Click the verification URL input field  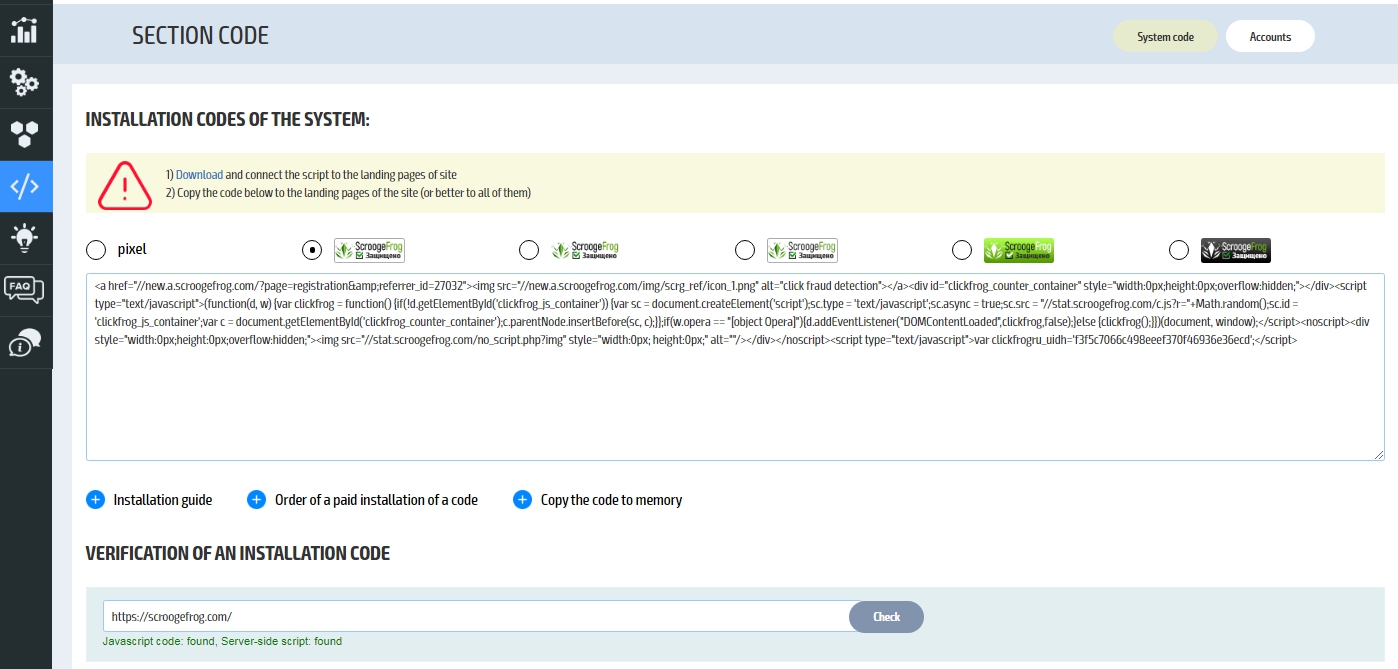pyautogui.click(x=476, y=617)
